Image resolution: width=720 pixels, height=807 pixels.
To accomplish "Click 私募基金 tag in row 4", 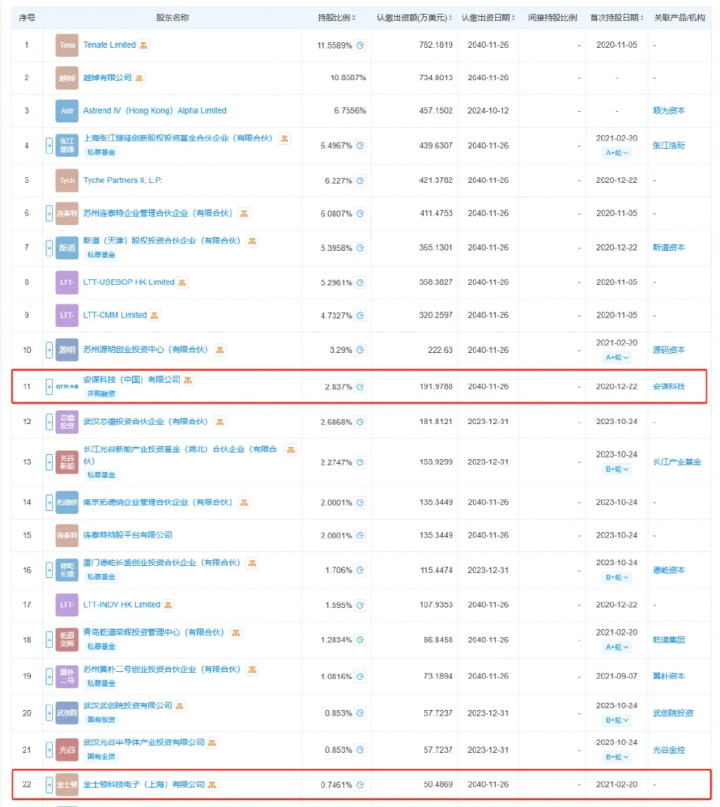I will point(101,152).
